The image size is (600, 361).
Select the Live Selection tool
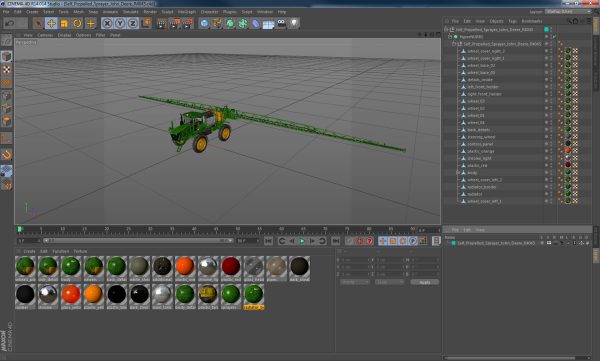[38, 24]
